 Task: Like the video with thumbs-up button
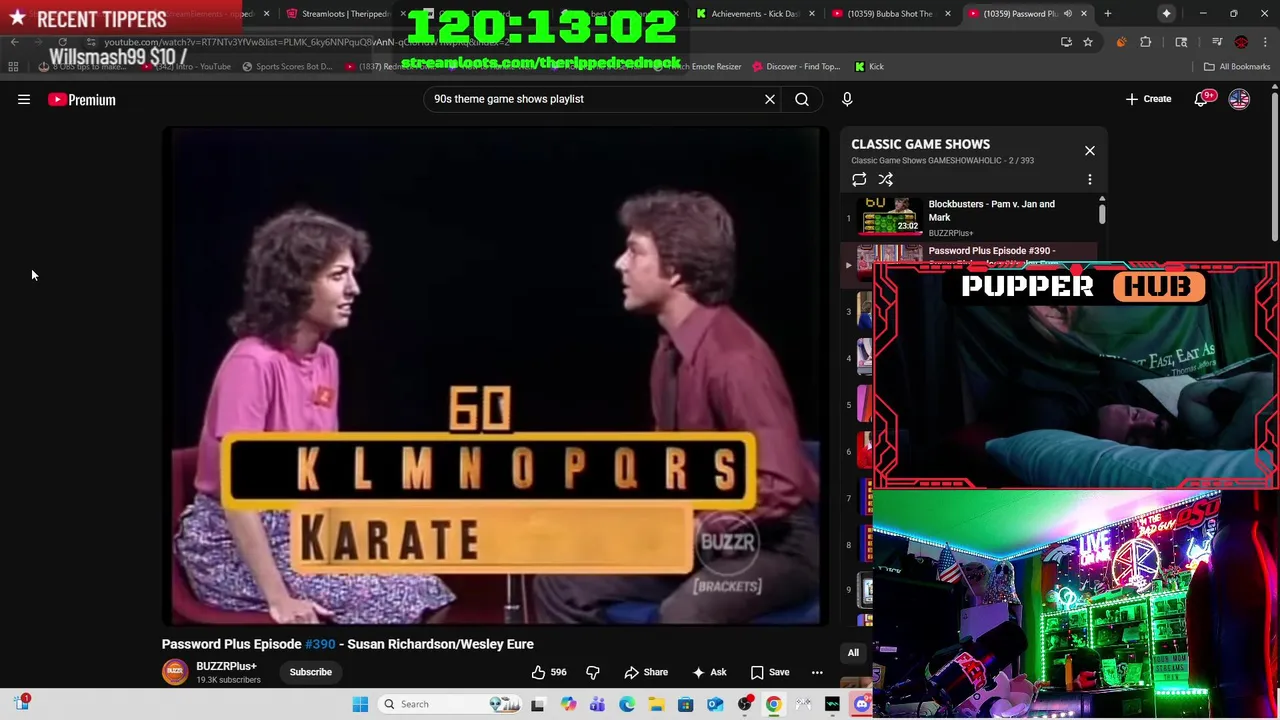tap(549, 672)
